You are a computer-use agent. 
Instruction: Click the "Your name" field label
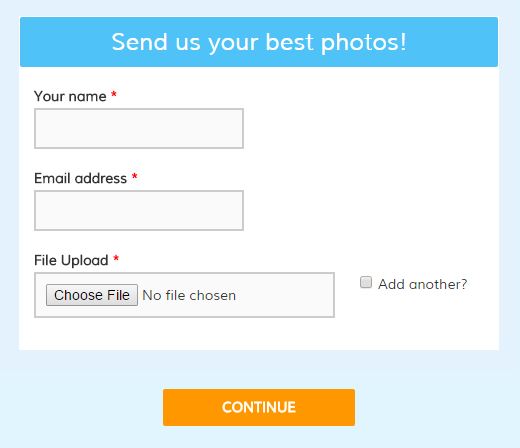[70, 96]
